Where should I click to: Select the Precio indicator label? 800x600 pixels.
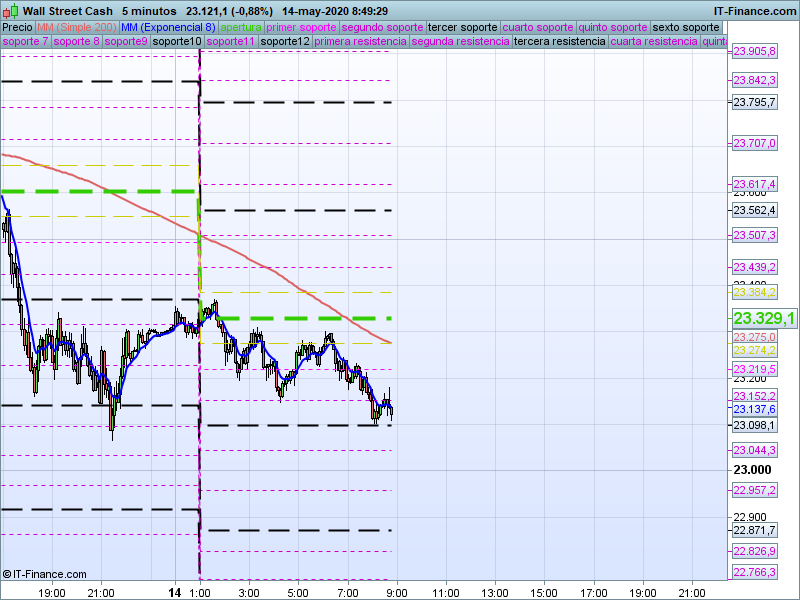pos(17,28)
